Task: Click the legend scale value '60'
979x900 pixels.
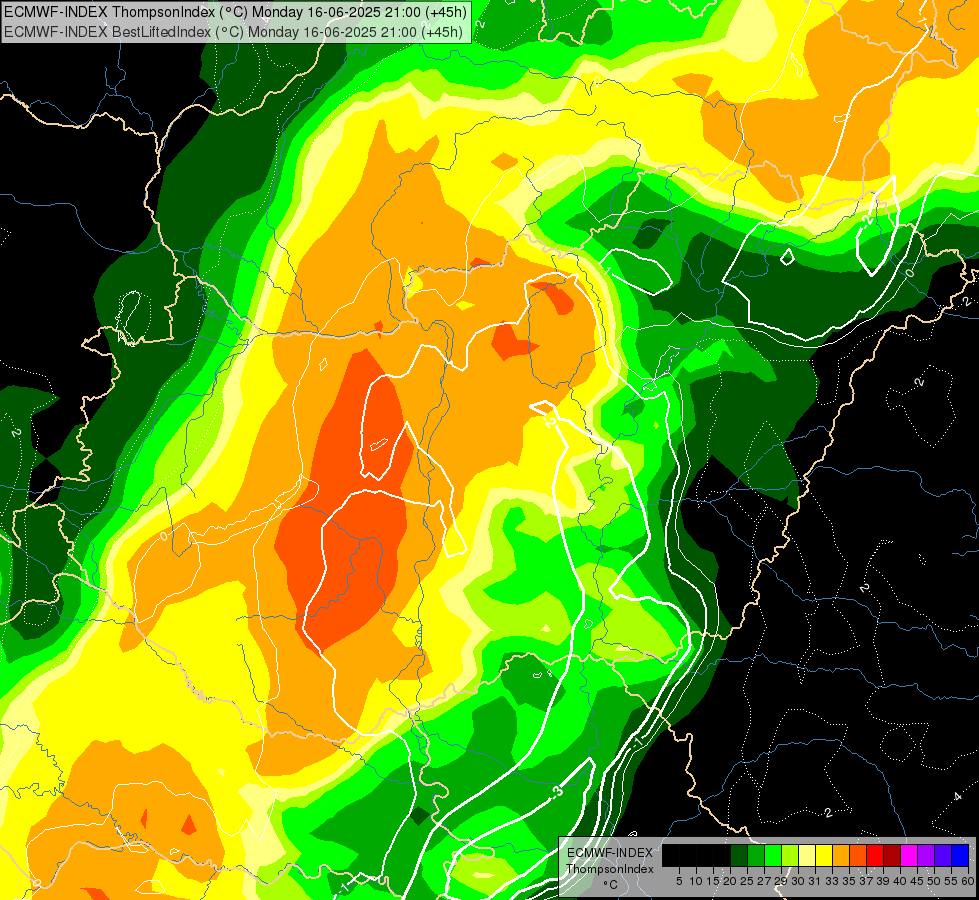Action: pos(967,881)
